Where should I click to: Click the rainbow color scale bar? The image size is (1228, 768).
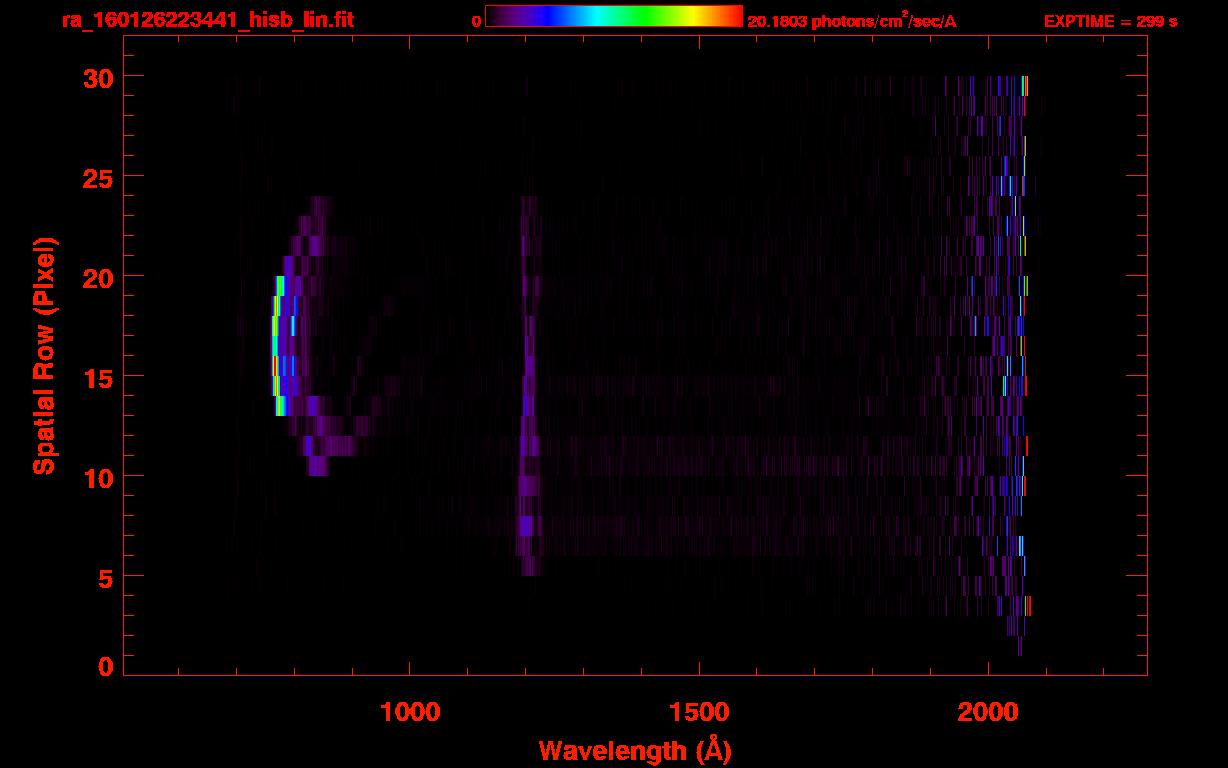click(614, 17)
